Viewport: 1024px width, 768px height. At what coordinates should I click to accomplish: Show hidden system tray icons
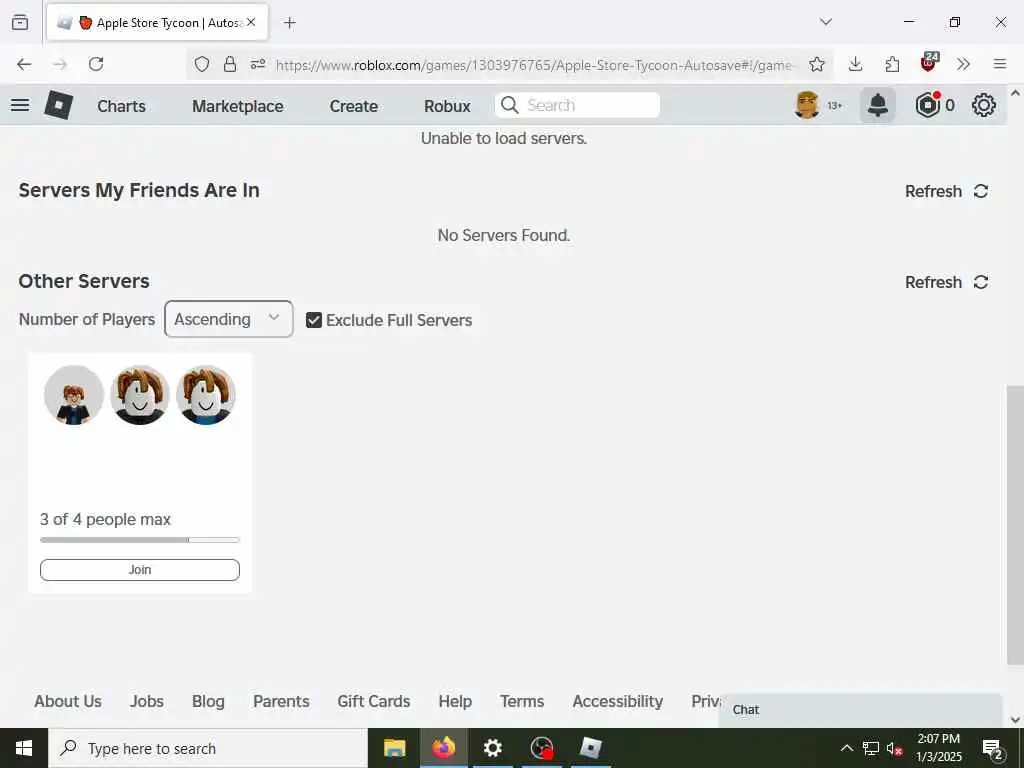click(x=846, y=748)
